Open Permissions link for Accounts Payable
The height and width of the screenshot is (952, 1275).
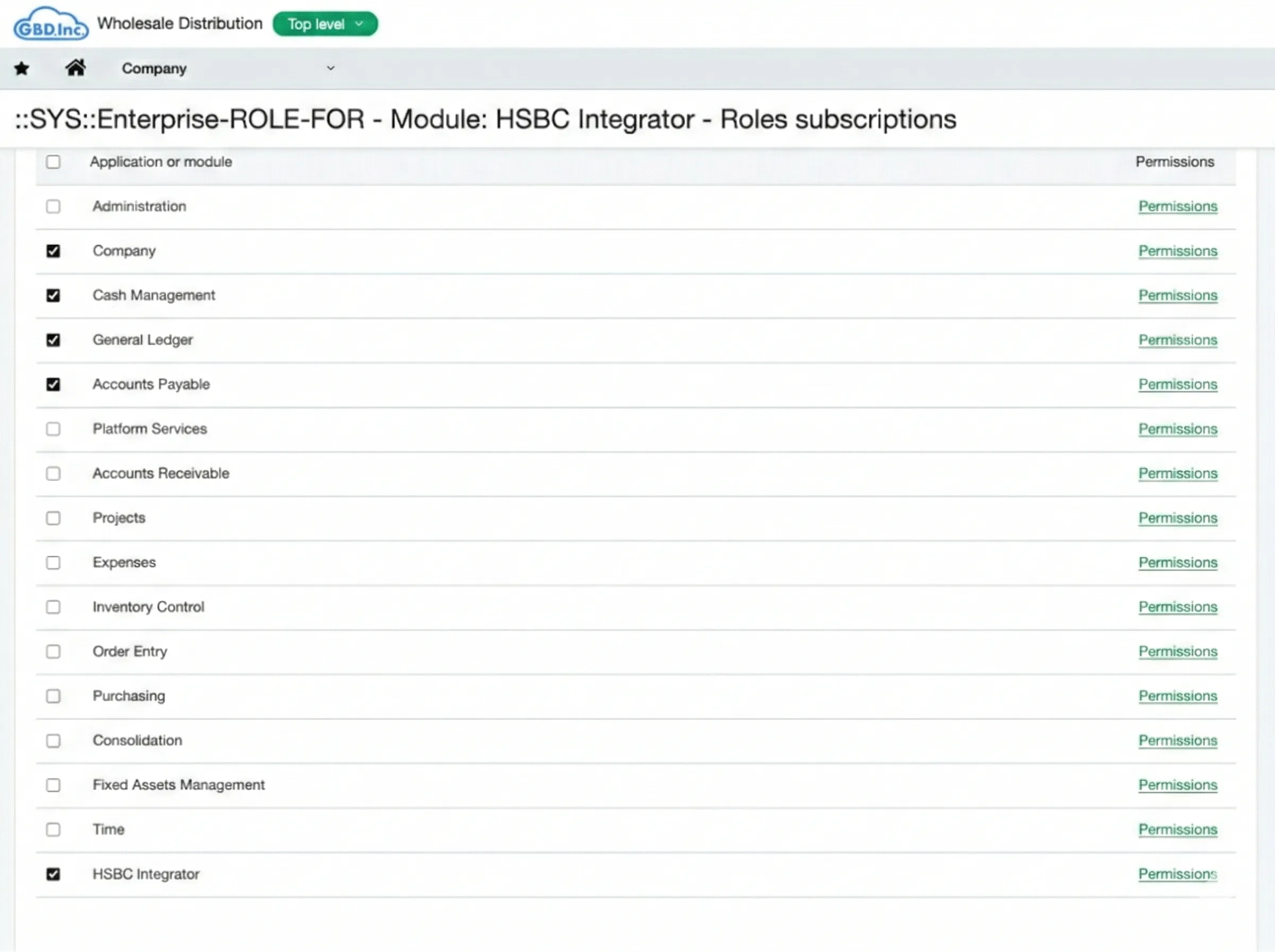1178,385
